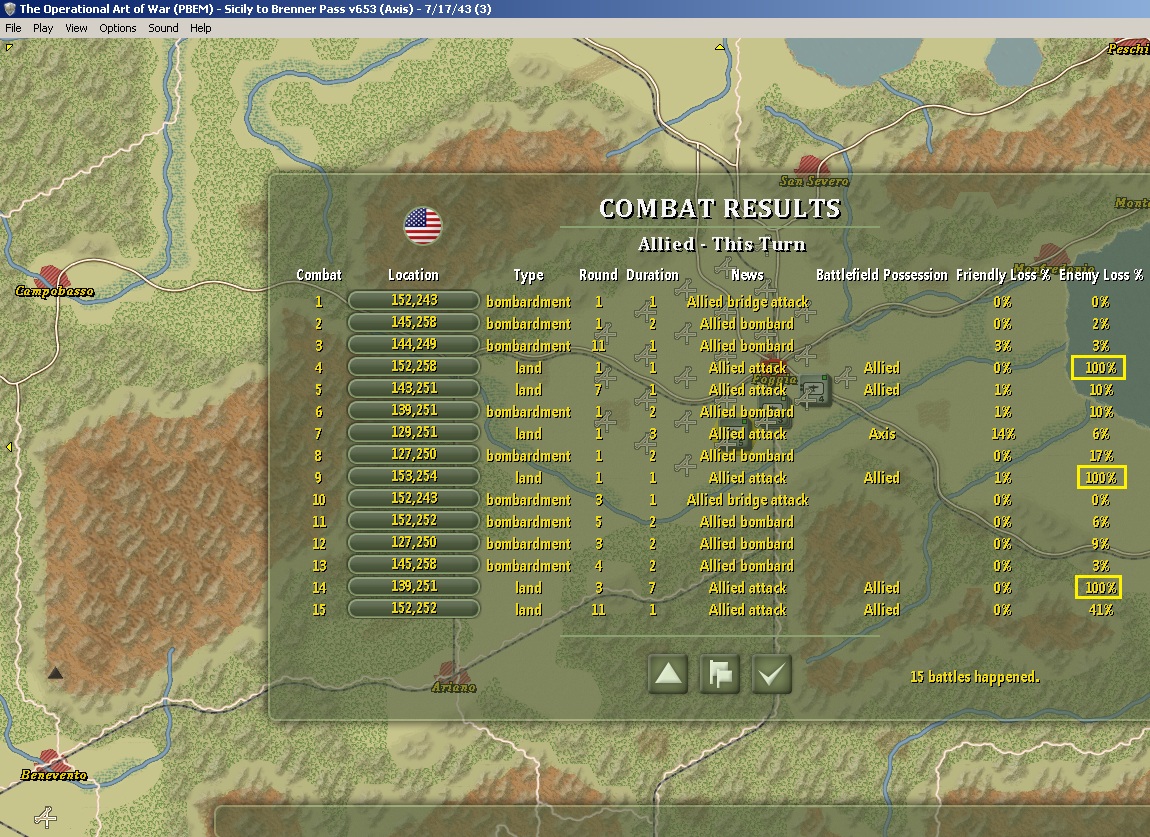Click the map scroll-up arrow at top
This screenshot has height=837, width=1150.
[719, 47]
